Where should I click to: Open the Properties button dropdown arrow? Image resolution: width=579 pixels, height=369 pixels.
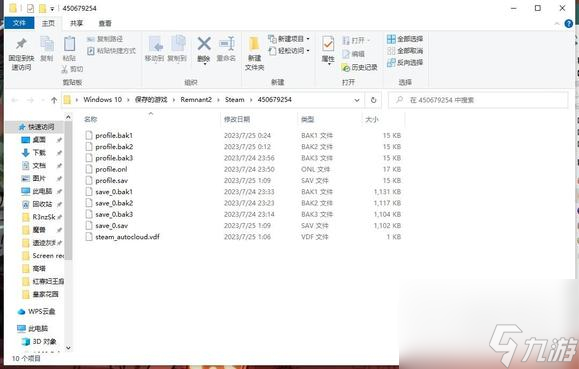click(x=328, y=64)
